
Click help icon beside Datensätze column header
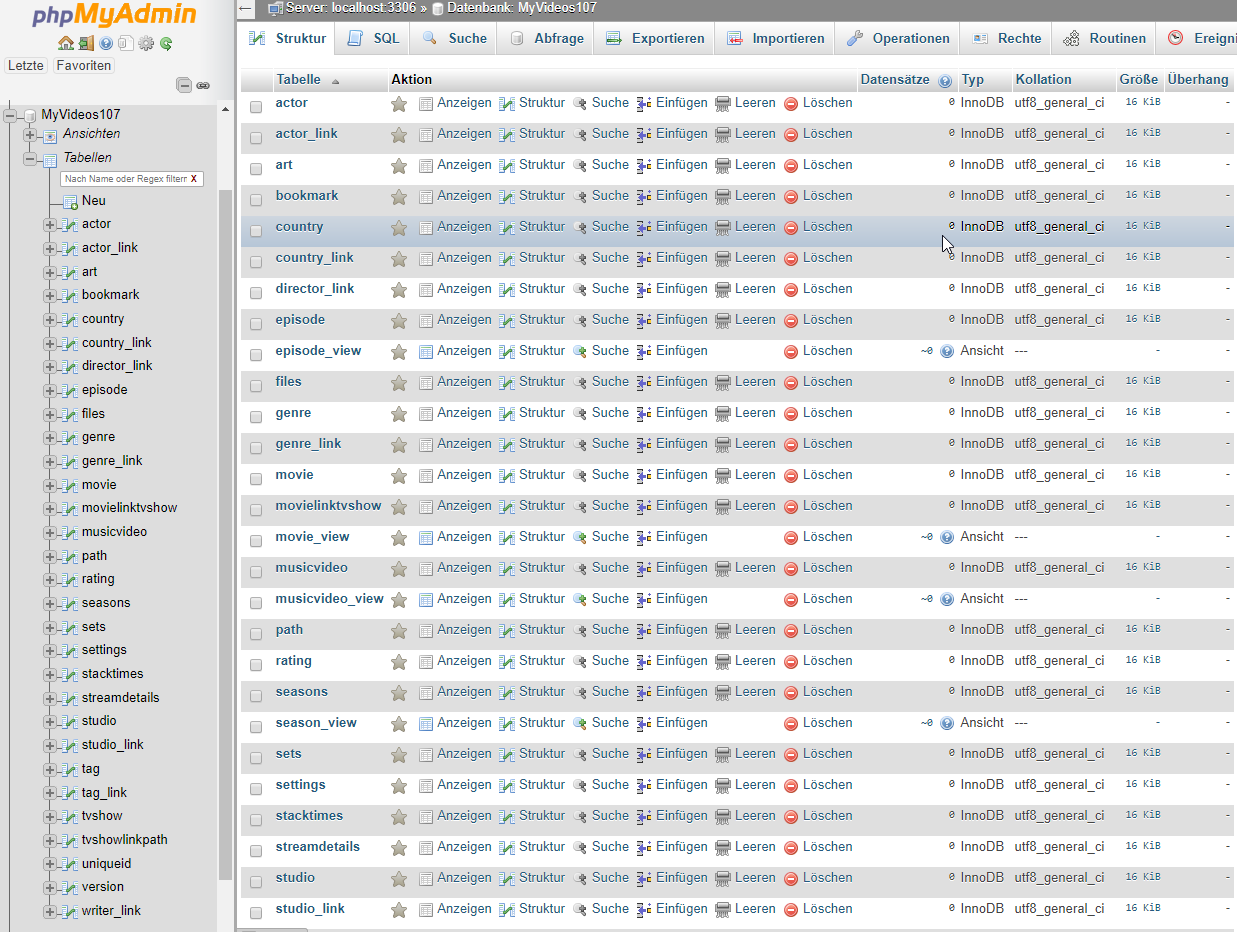coord(945,81)
